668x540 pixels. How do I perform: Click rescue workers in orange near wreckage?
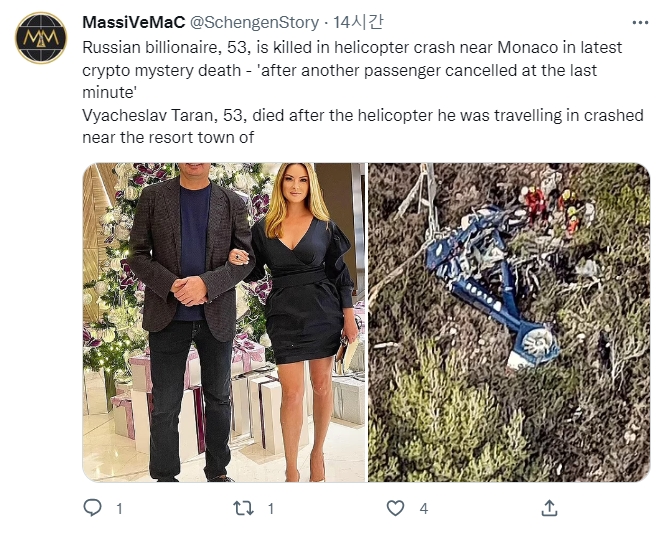(x=554, y=209)
